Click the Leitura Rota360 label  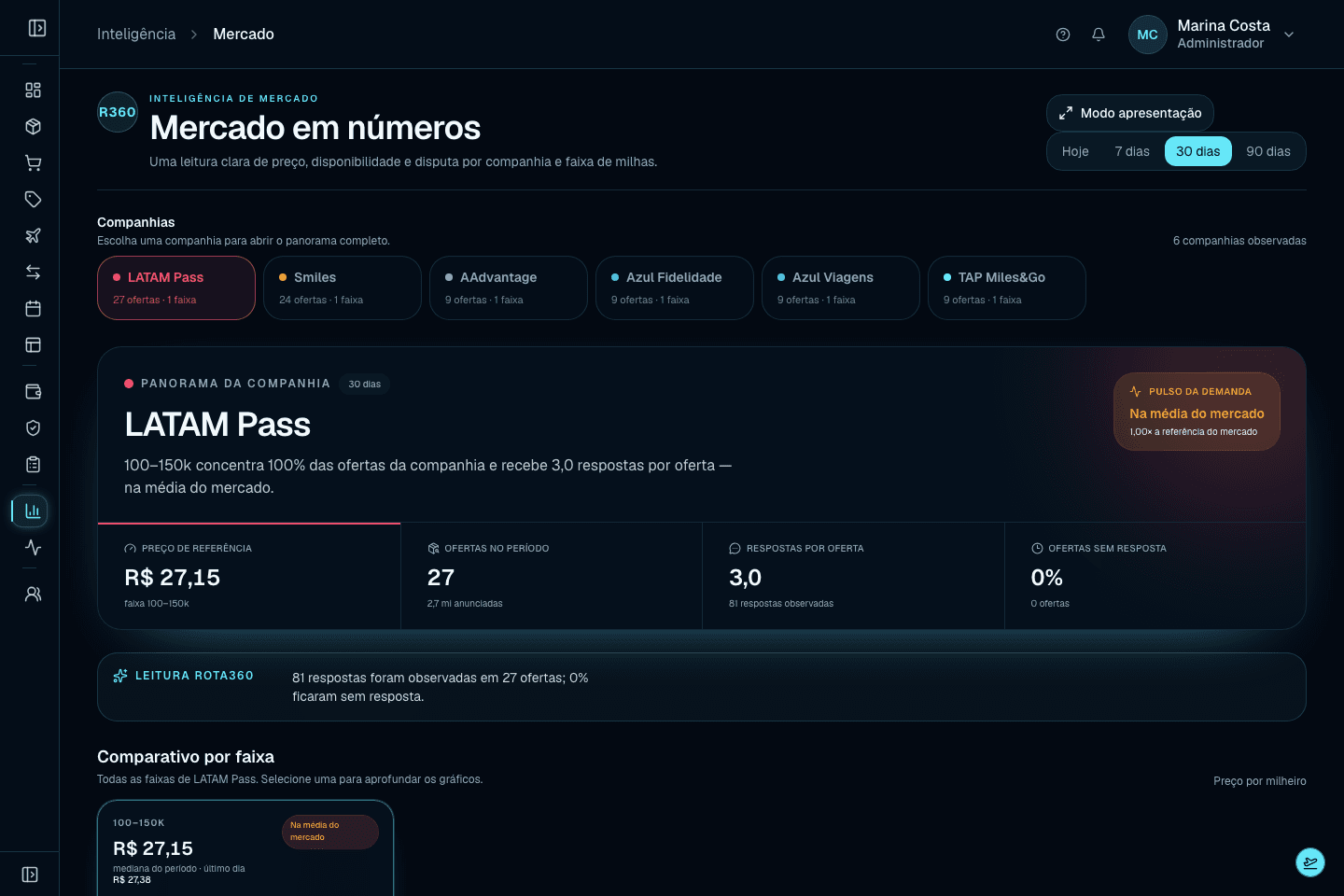[194, 676]
